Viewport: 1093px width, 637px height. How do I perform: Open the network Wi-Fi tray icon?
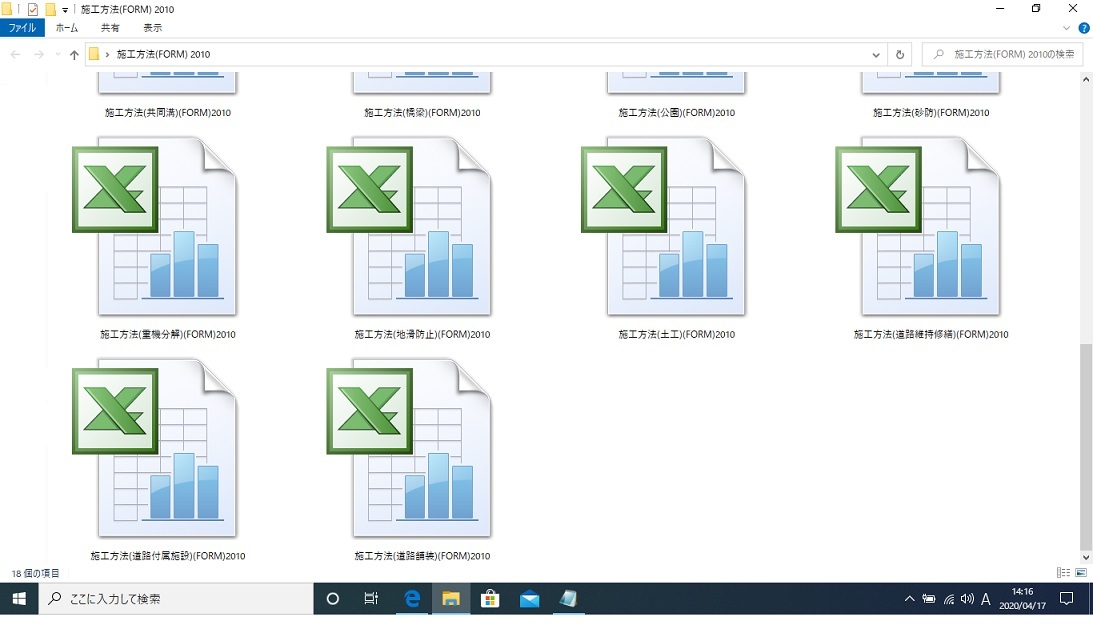tap(949, 599)
